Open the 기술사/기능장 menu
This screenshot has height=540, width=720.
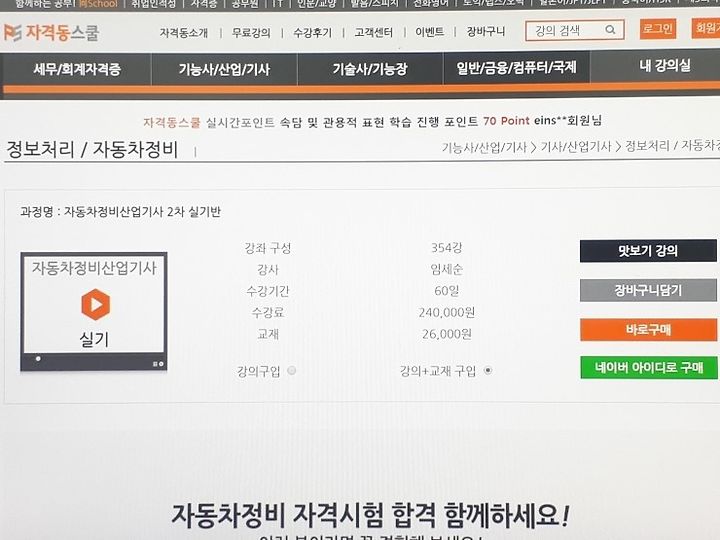click(x=370, y=69)
